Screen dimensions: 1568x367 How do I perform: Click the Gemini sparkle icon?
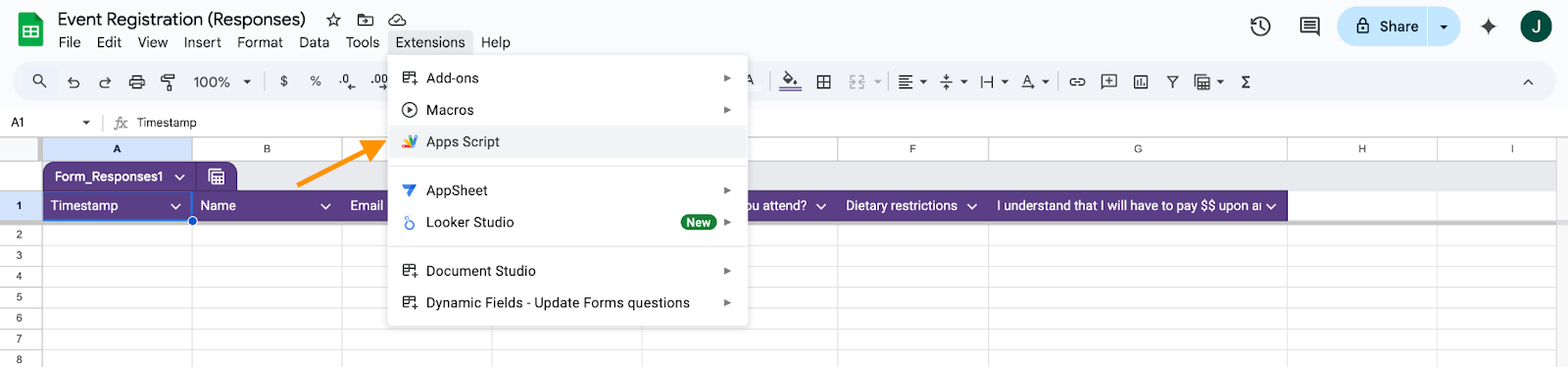click(x=1488, y=26)
